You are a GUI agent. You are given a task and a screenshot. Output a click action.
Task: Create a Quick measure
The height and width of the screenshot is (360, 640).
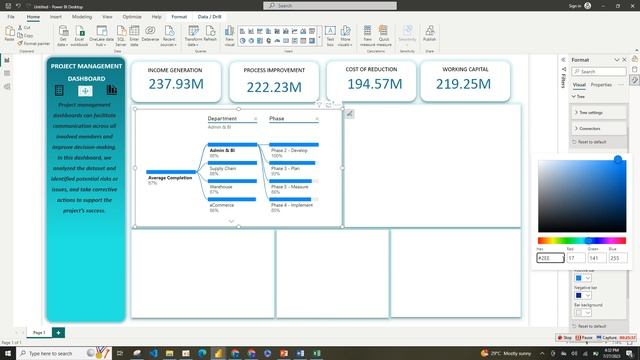tap(384, 36)
